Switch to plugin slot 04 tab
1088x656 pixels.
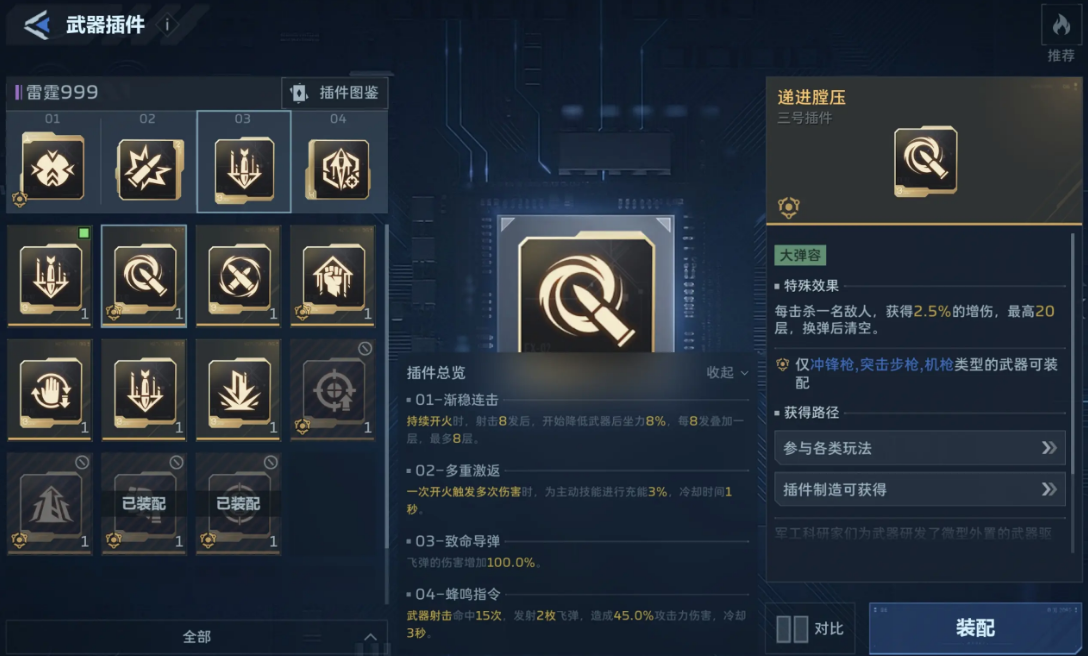click(339, 161)
